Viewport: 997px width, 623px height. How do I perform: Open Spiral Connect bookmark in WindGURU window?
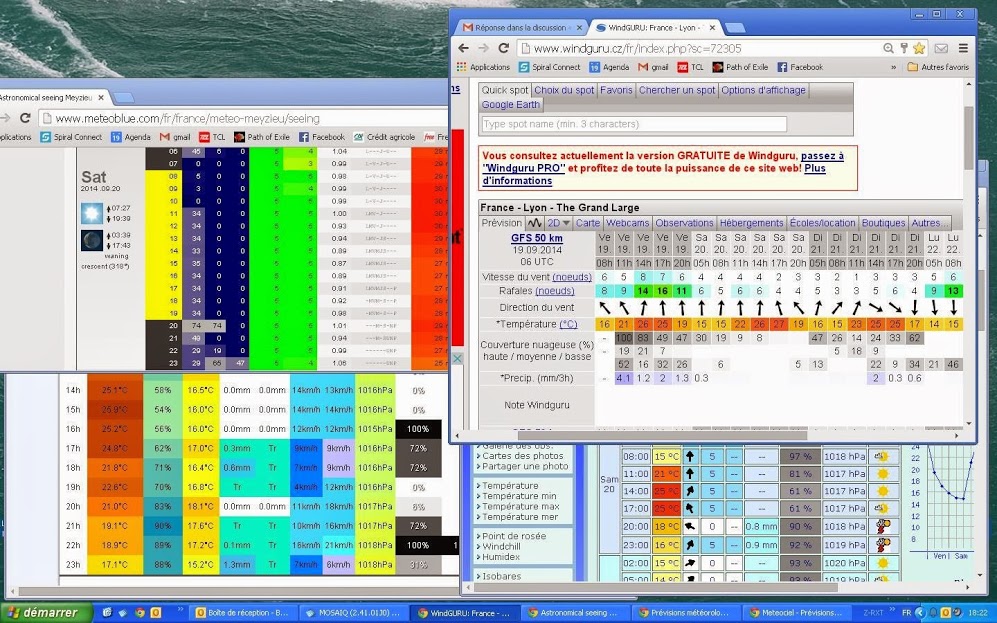[549, 67]
